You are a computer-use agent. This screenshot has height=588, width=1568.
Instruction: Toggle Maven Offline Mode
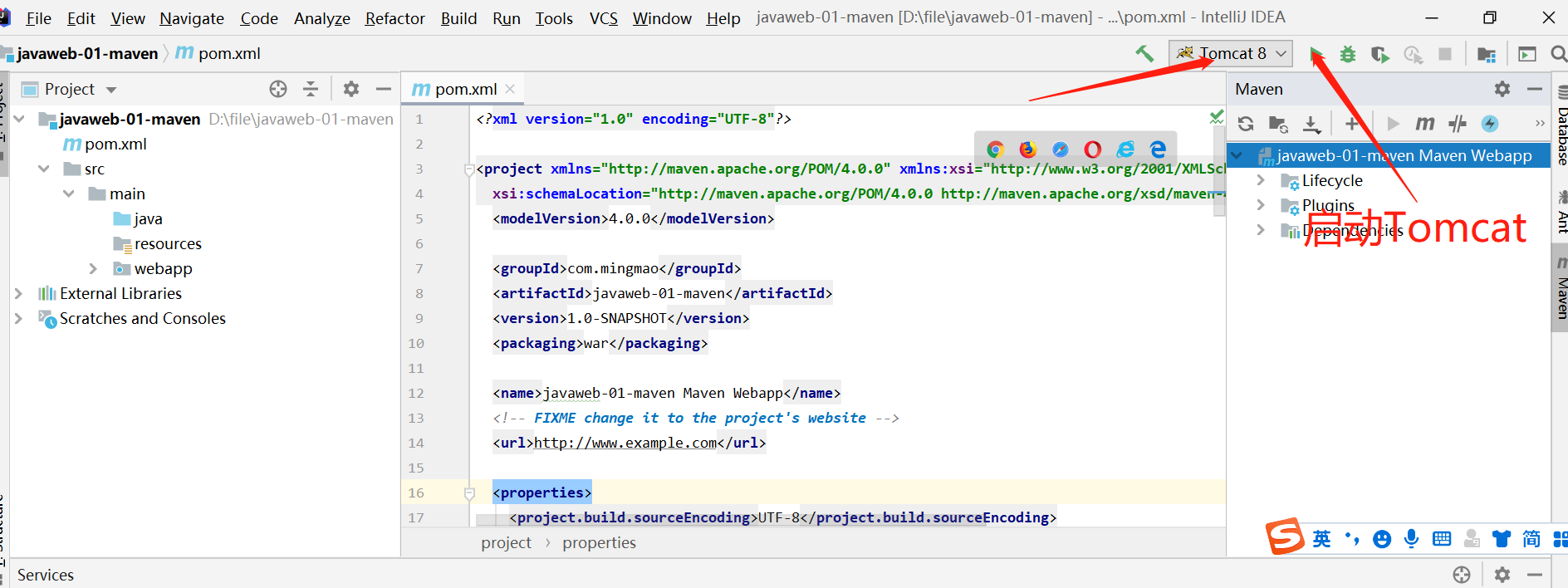click(1458, 124)
